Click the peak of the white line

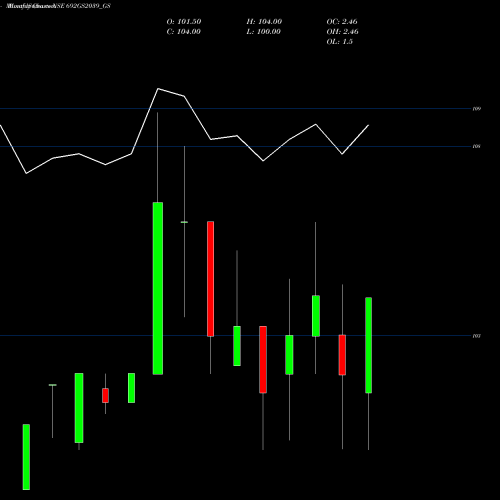point(158,89)
